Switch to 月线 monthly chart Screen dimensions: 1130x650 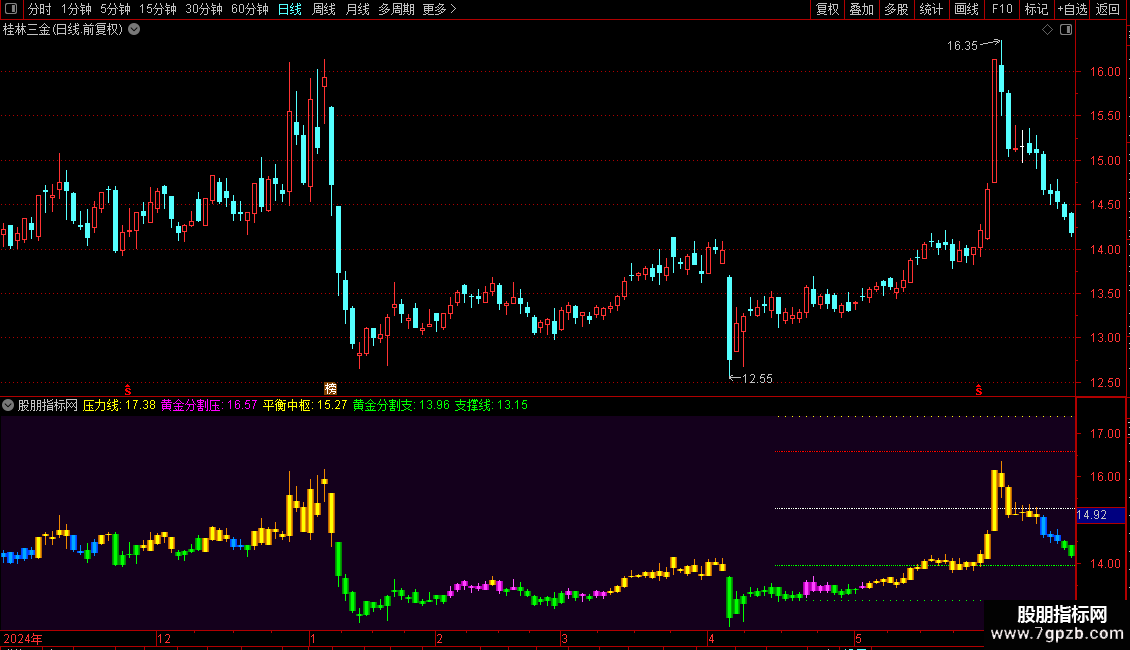357,9
